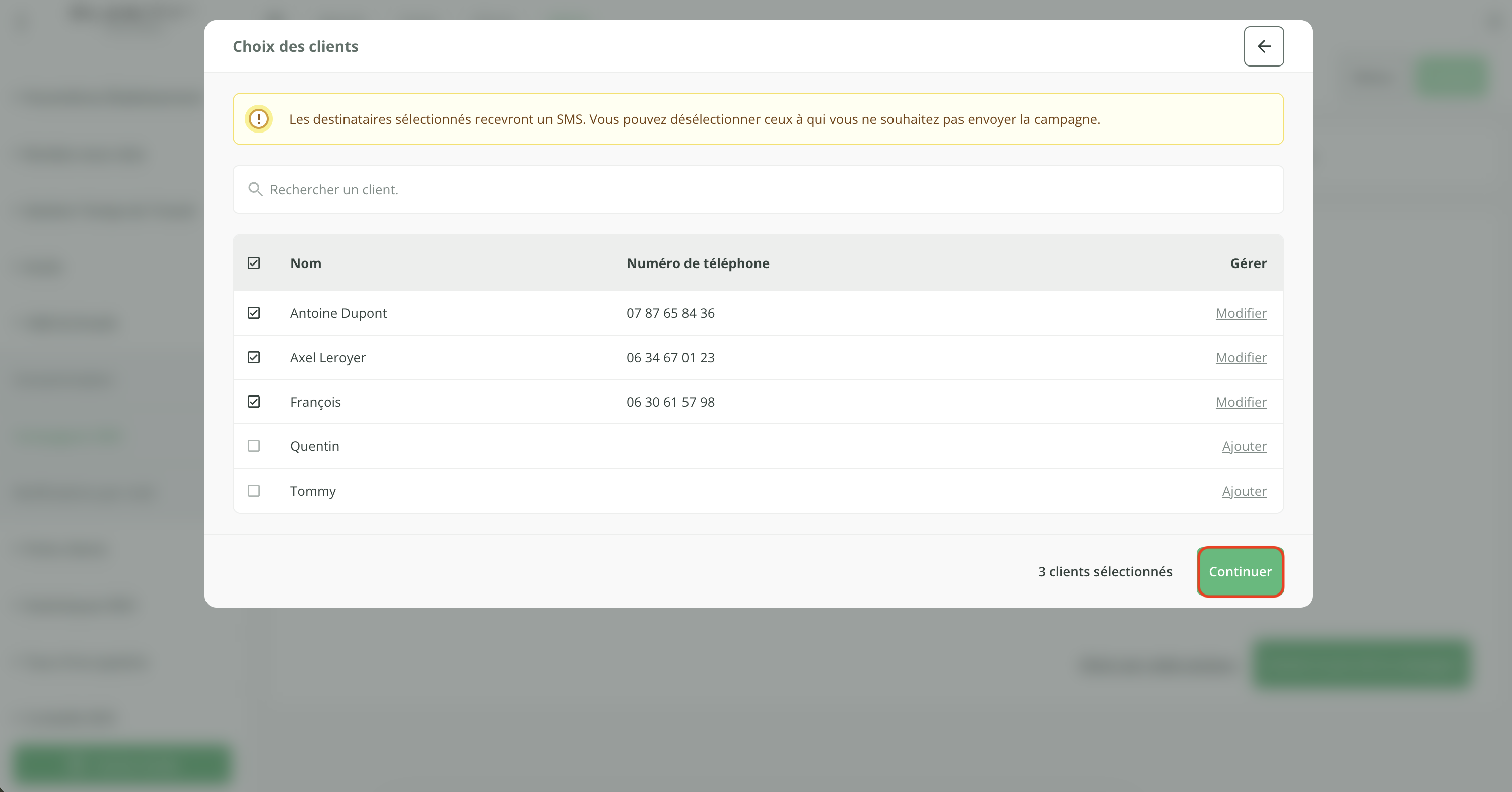Click Ajouter for Quentin
Screen dimensions: 1512x792
click(x=1244, y=446)
